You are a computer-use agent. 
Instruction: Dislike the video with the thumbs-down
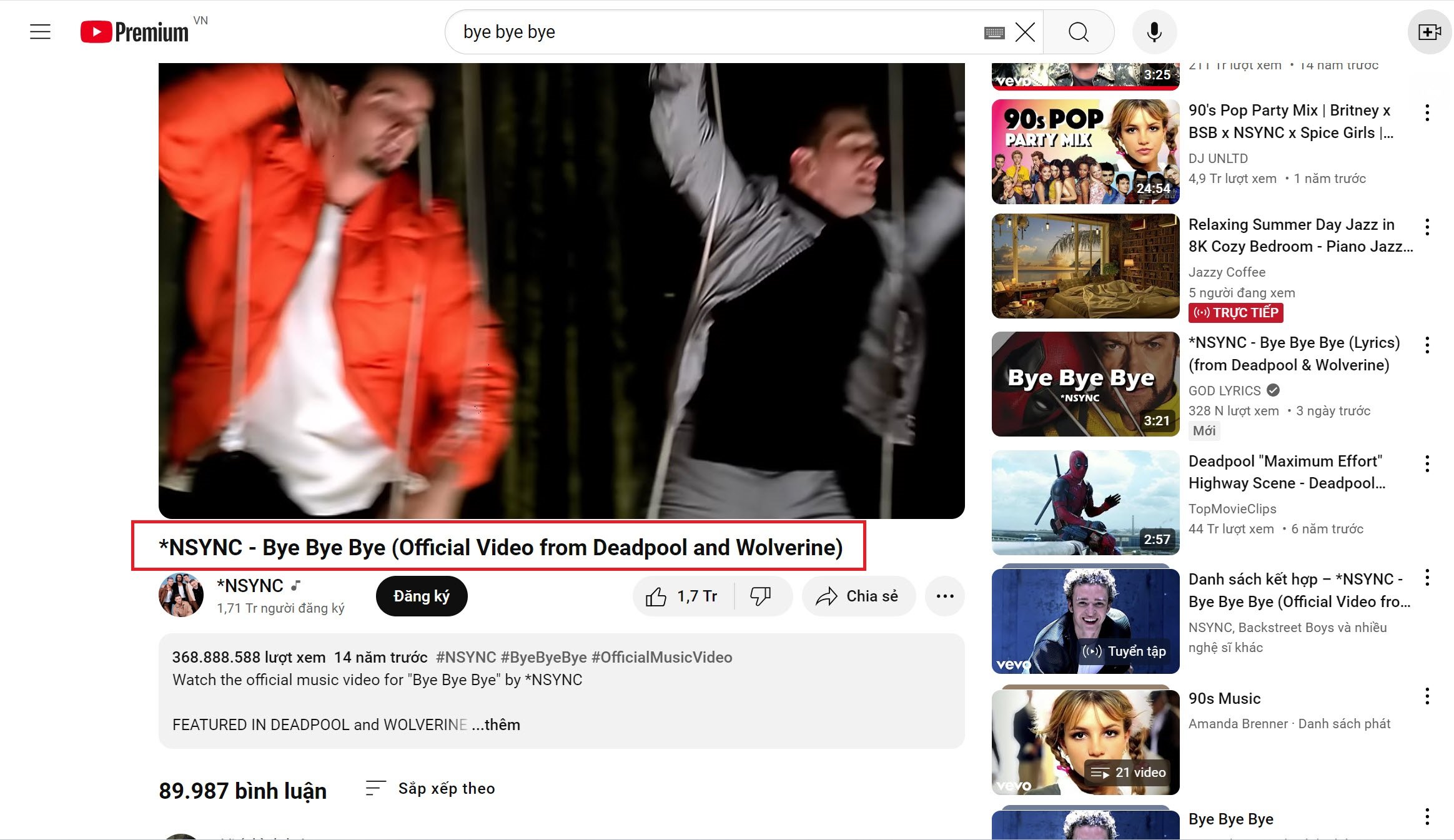click(761, 596)
